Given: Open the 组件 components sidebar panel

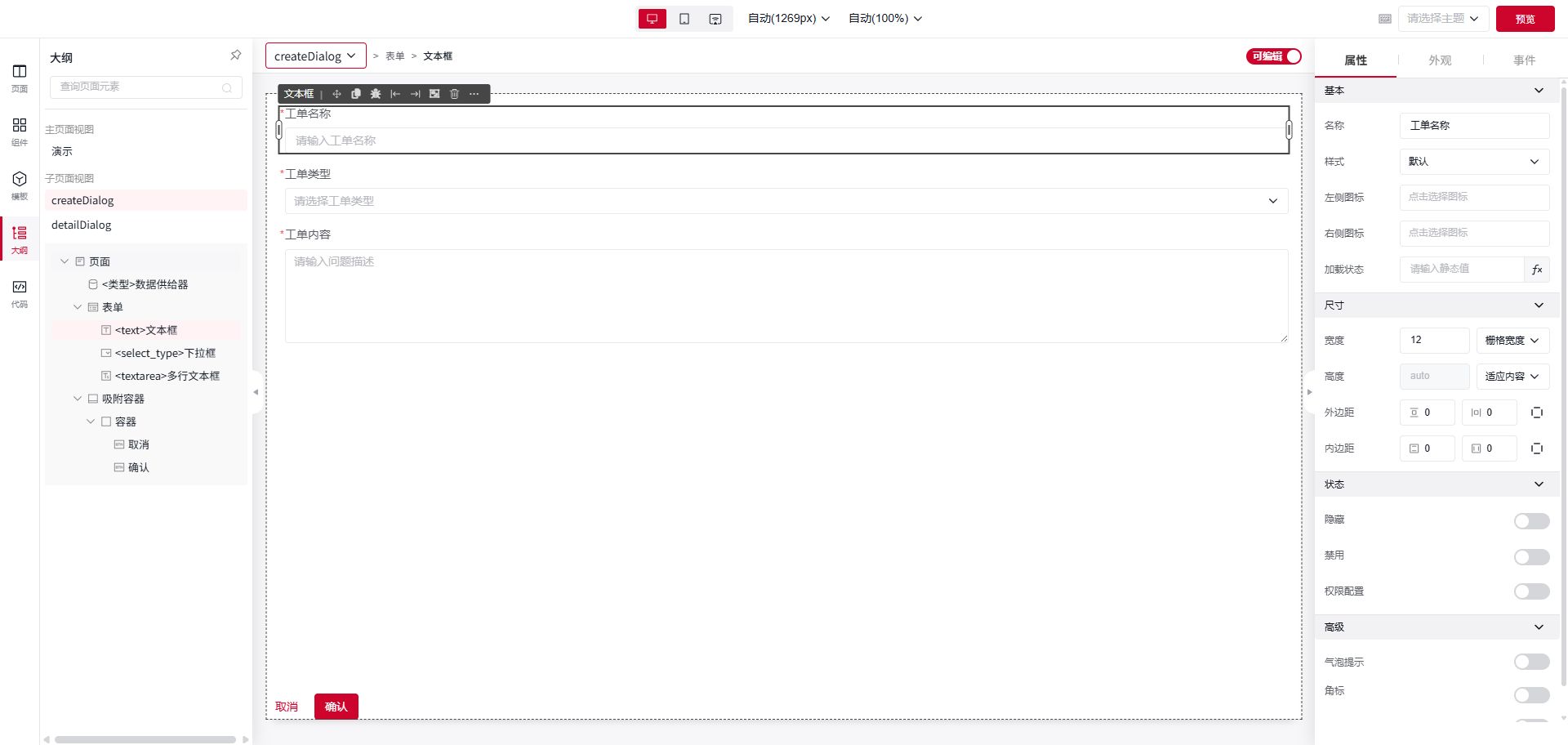Looking at the screenshot, I should pos(20,131).
